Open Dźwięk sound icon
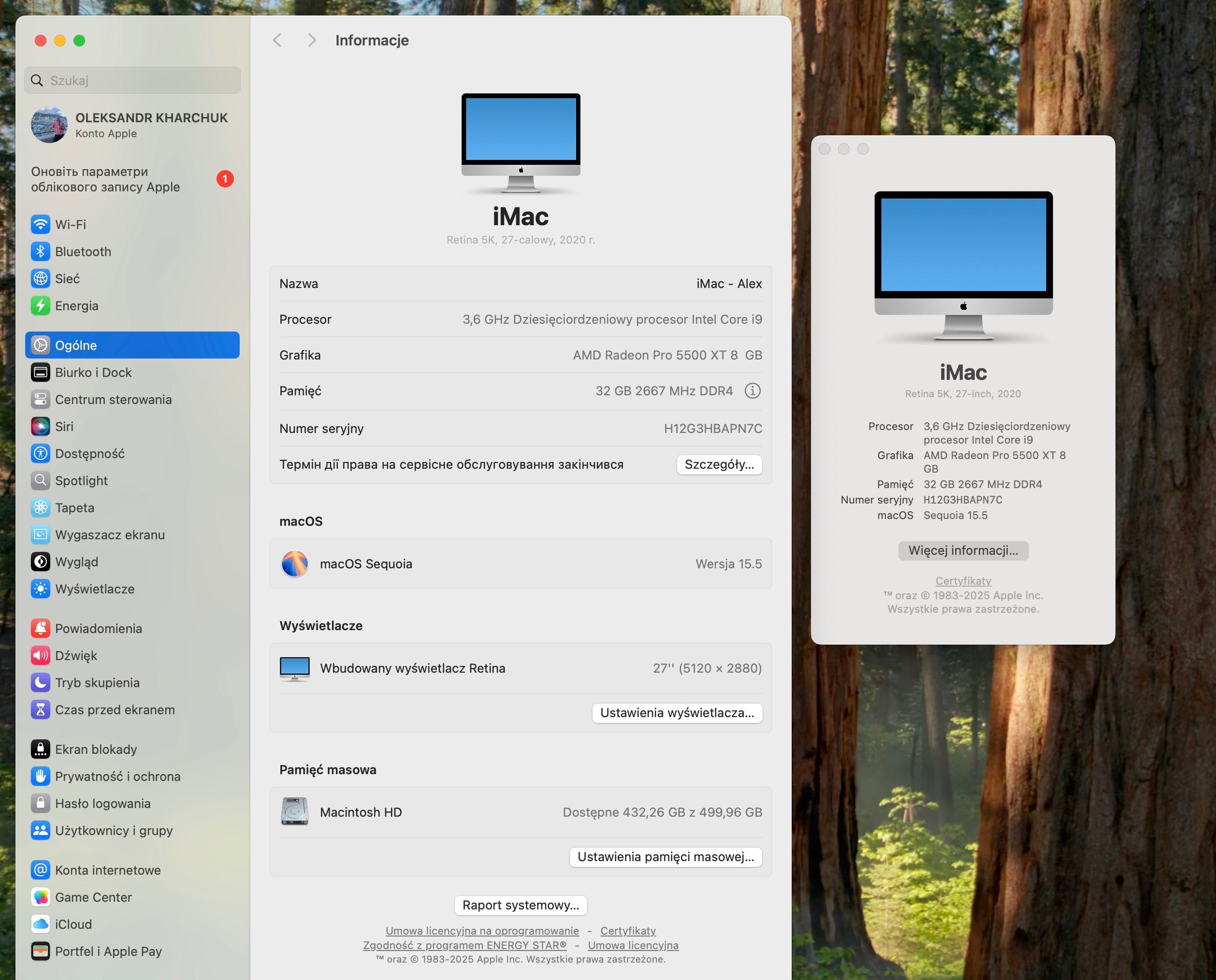Viewport: 1216px width, 980px height. pyautogui.click(x=40, y=656)
